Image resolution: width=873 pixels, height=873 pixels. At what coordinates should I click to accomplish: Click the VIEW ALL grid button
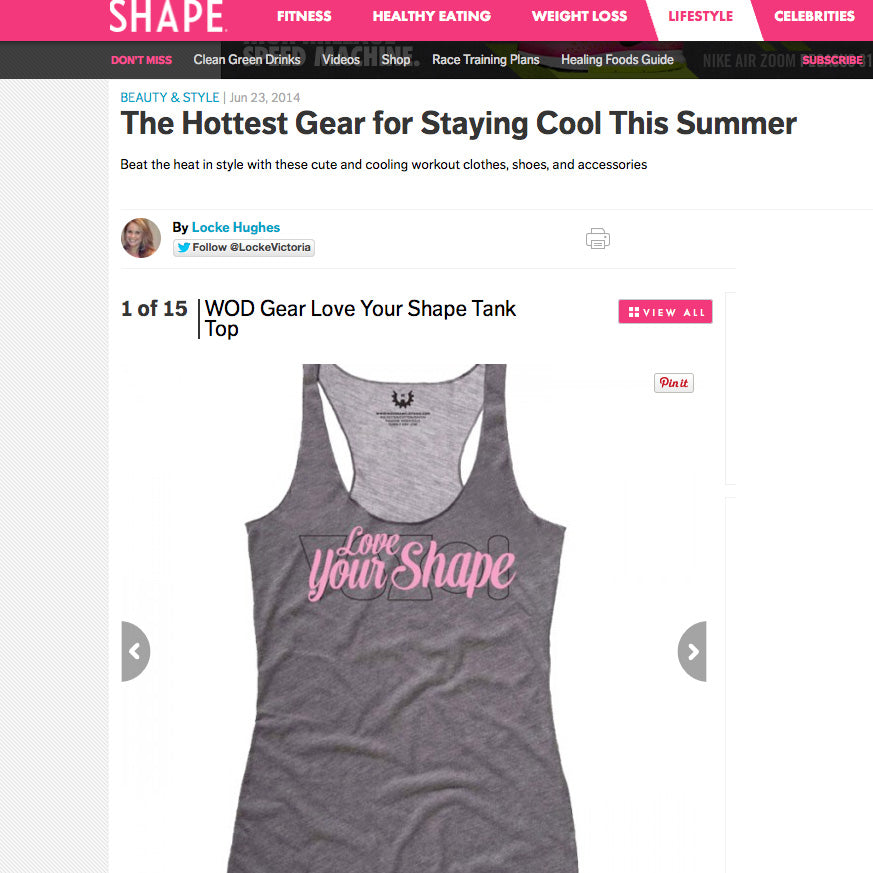(x=665, y=312)
